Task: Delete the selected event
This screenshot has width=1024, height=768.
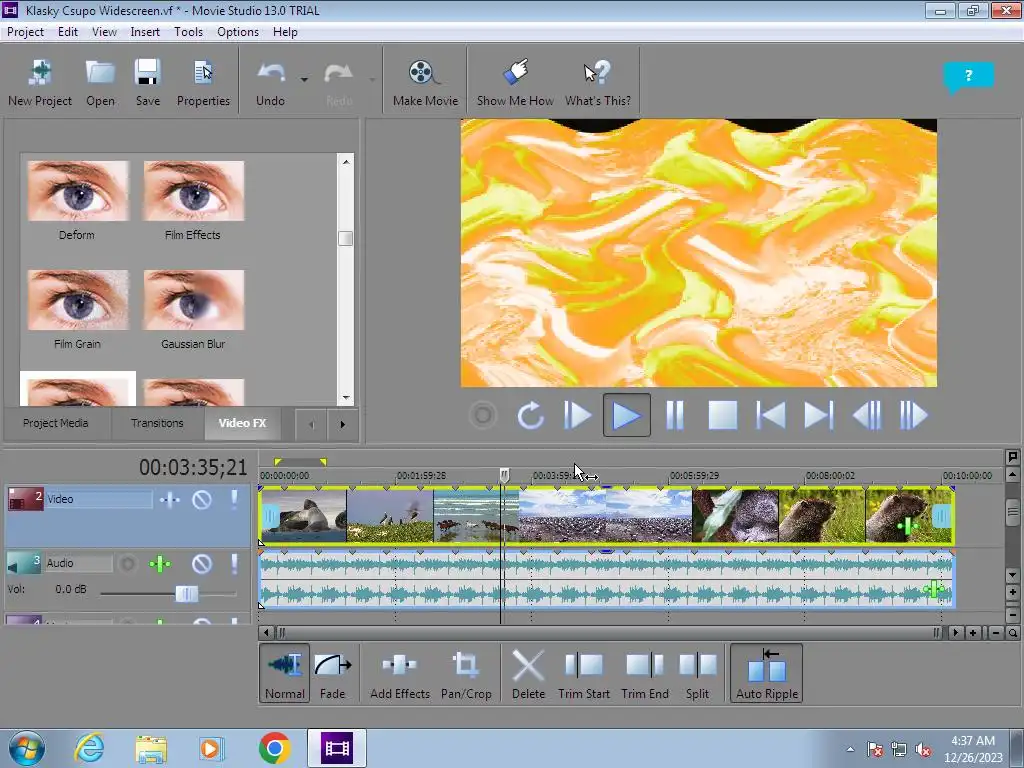Action: point(528,673)
